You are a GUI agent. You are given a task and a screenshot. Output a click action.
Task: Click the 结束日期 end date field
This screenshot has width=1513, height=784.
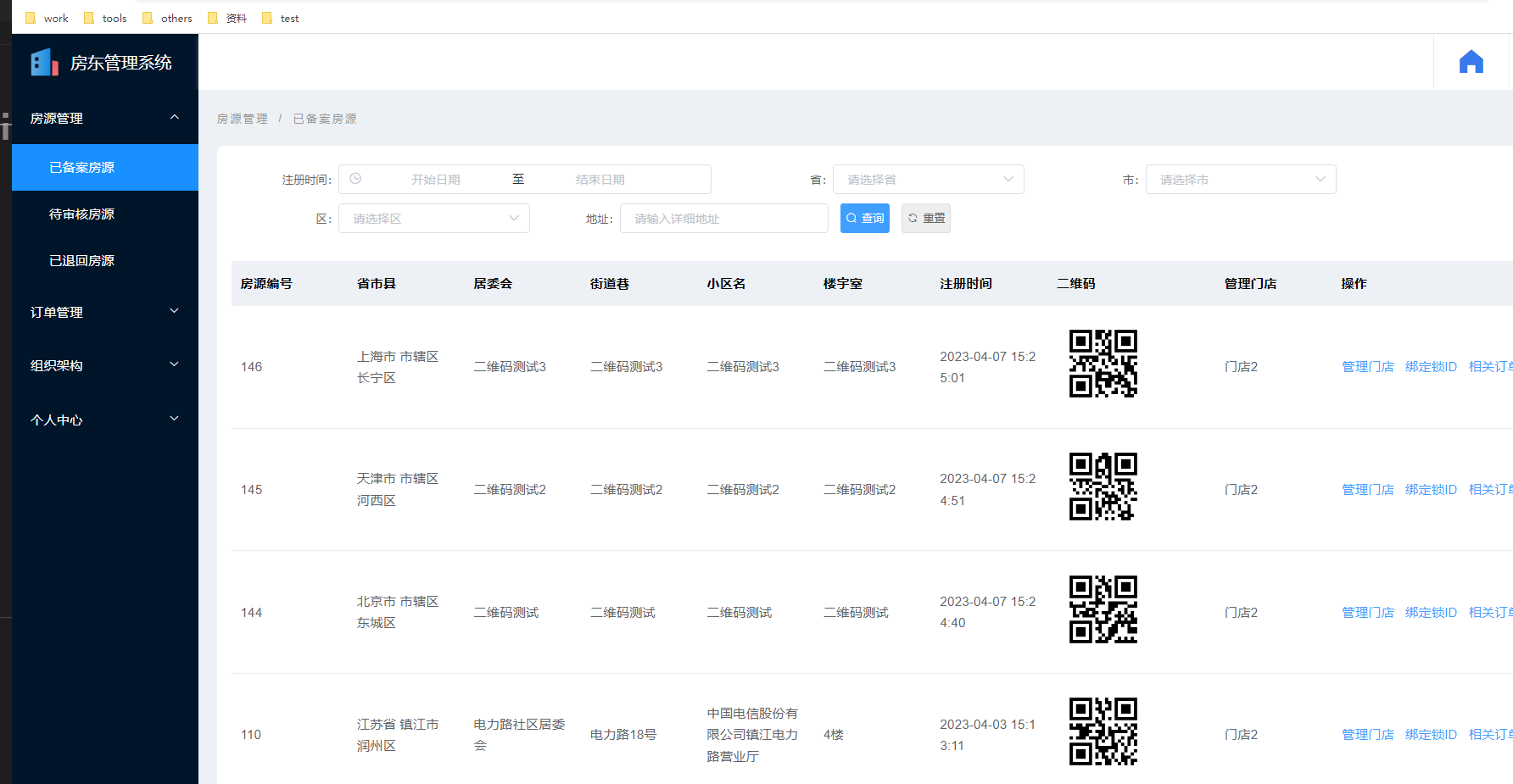(x=600, y=179)
